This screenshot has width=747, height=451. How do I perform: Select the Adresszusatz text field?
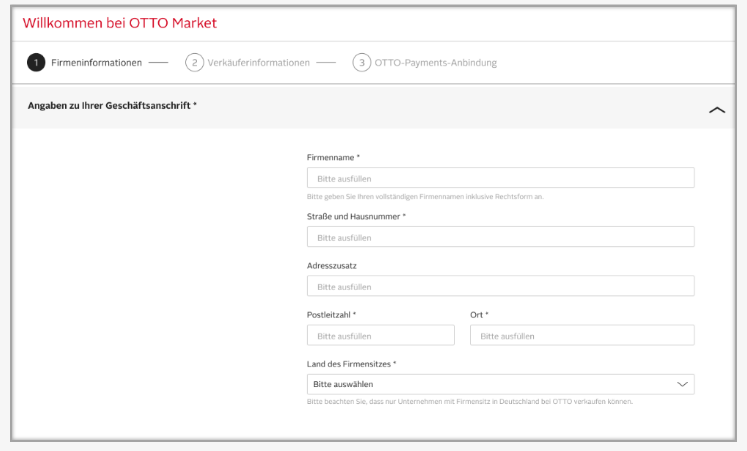click(x=501, y=286)
